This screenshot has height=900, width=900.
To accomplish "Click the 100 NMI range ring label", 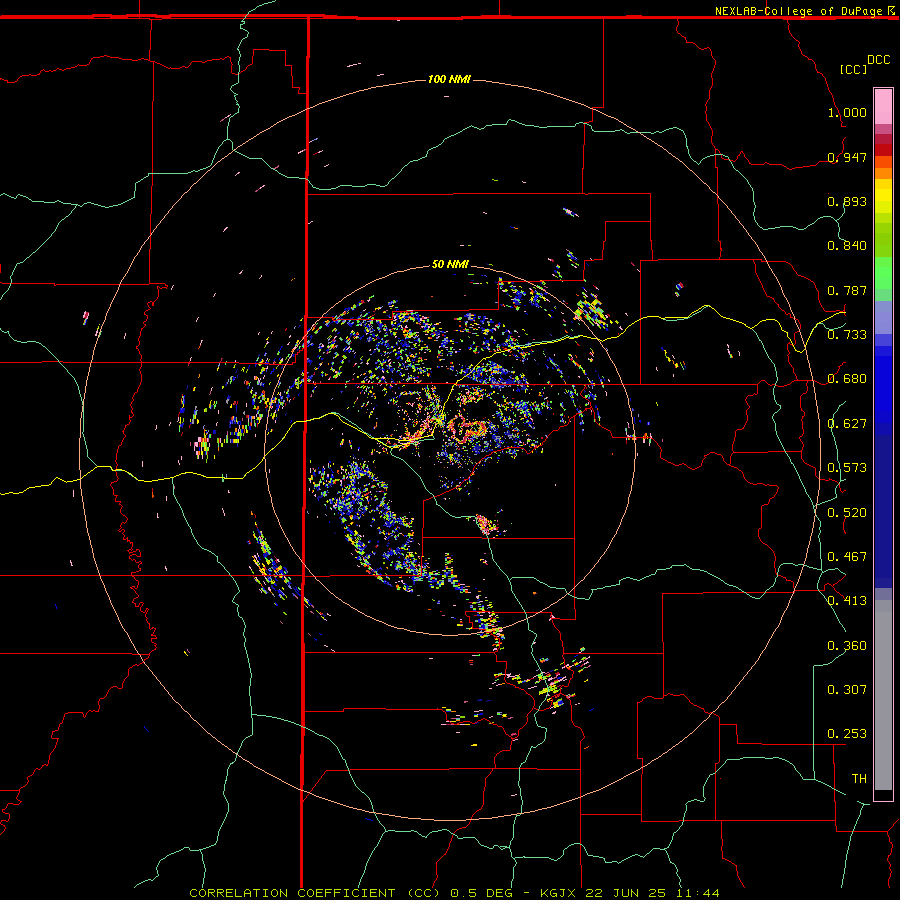I will (449, 79).
